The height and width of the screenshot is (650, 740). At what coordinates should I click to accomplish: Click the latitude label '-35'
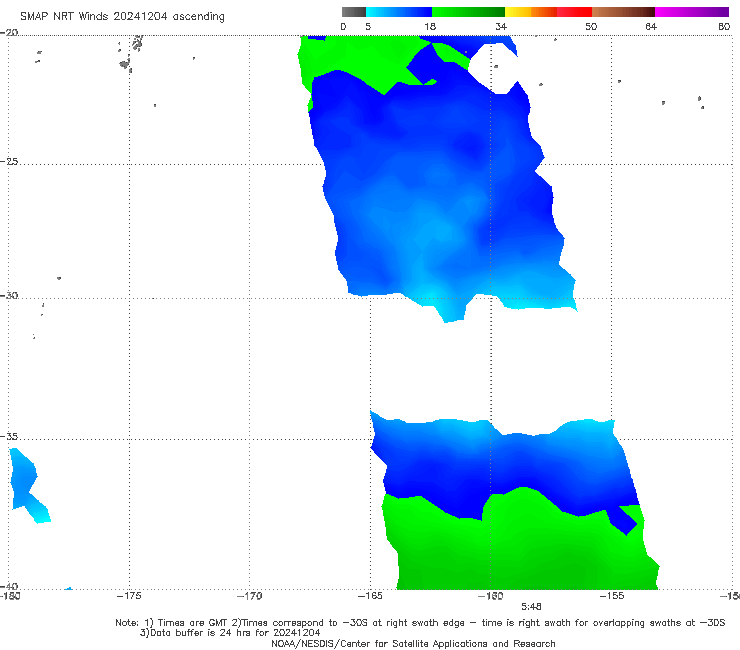pos(9,437)
